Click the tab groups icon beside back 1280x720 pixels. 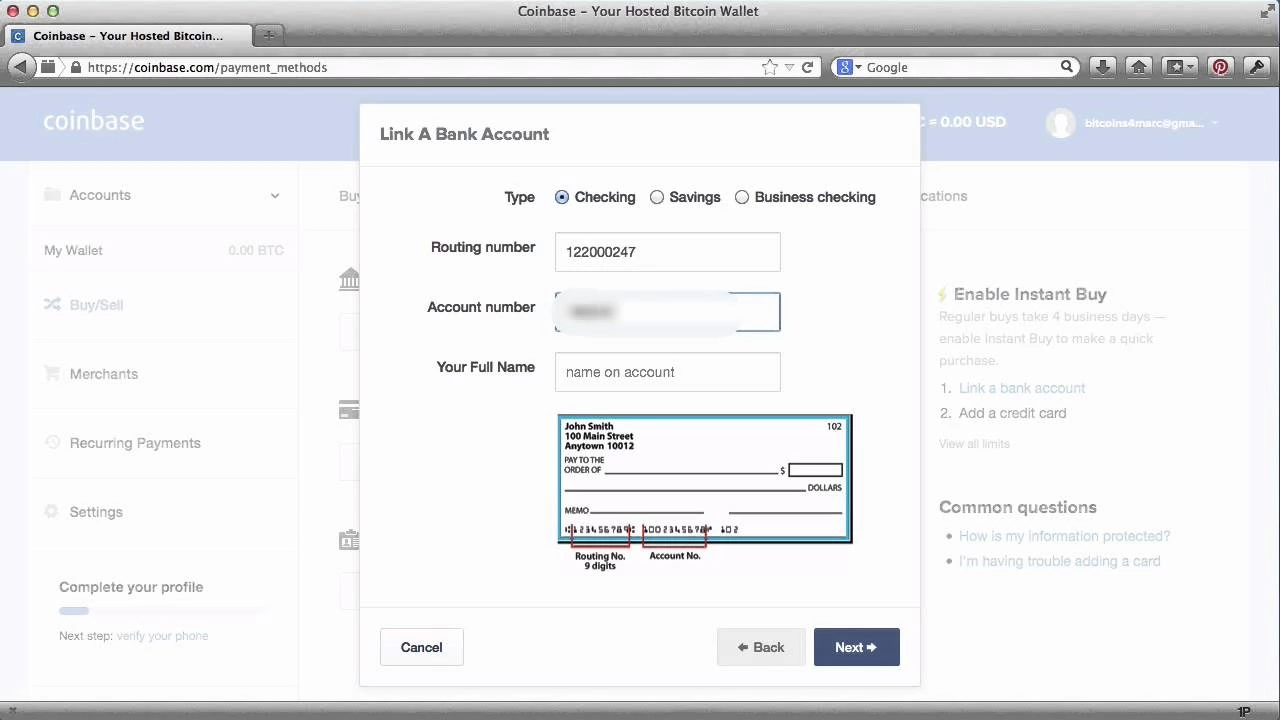click(47, 67)
